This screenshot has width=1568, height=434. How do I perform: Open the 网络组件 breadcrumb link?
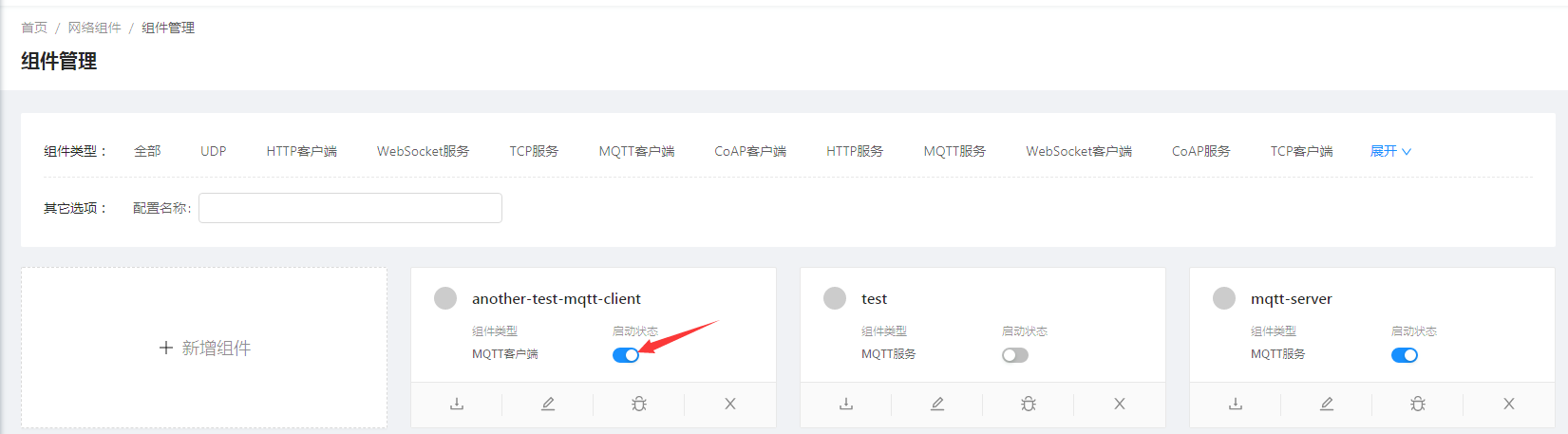[94, 28]
